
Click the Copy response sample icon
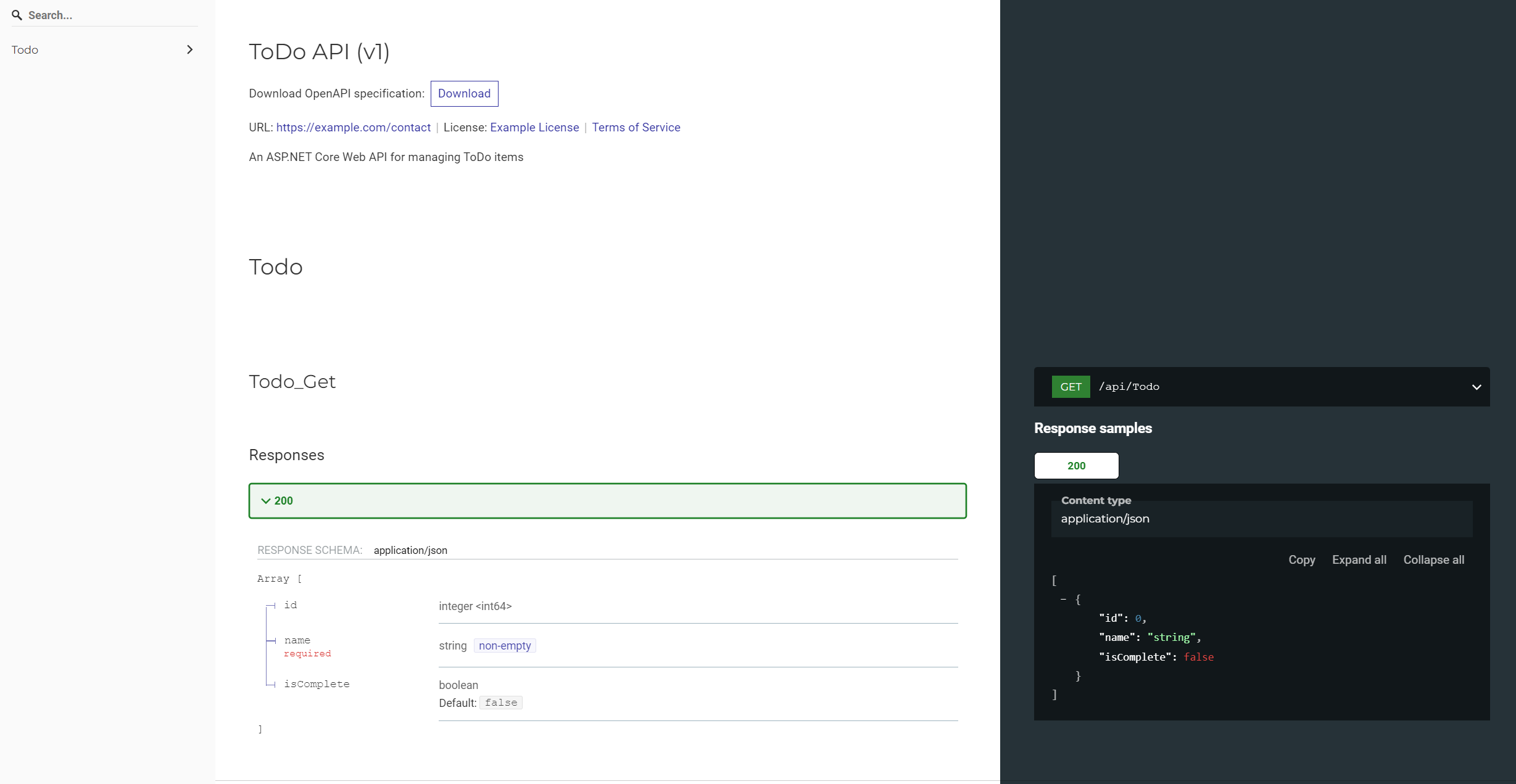(x=1302, y=559)
